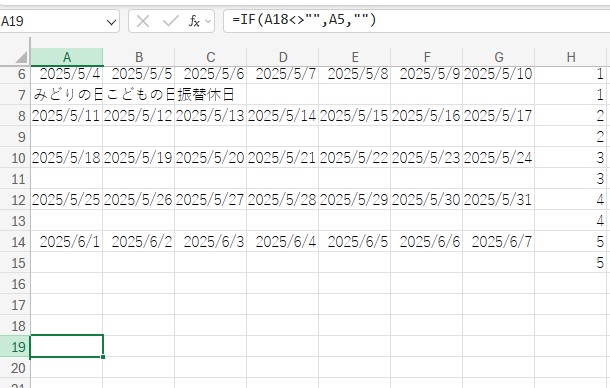Viewport: 610px width, 388px height.
Task: Click cell containing 2025/5/27
Action: click(211, 200)
